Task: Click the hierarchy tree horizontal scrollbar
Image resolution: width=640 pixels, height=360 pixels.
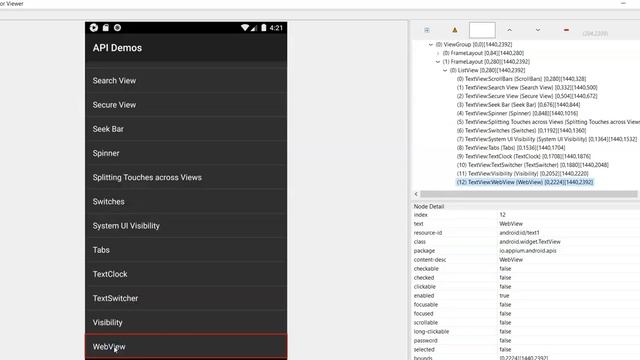Action: (529, 194)
